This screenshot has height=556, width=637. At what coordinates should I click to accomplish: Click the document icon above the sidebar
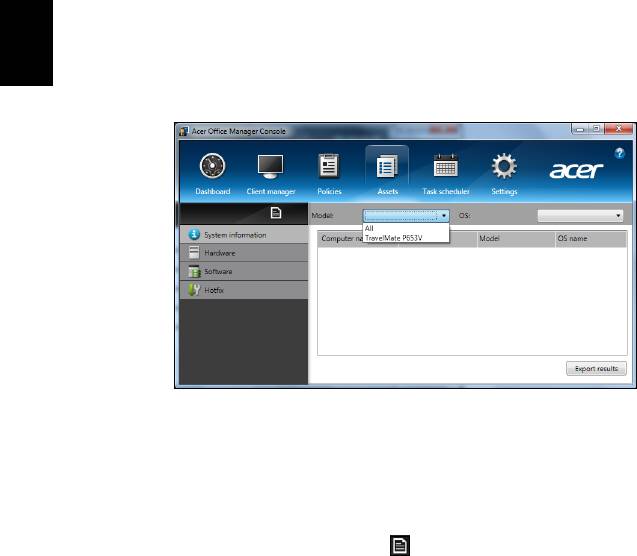click(x=277, y=213)
